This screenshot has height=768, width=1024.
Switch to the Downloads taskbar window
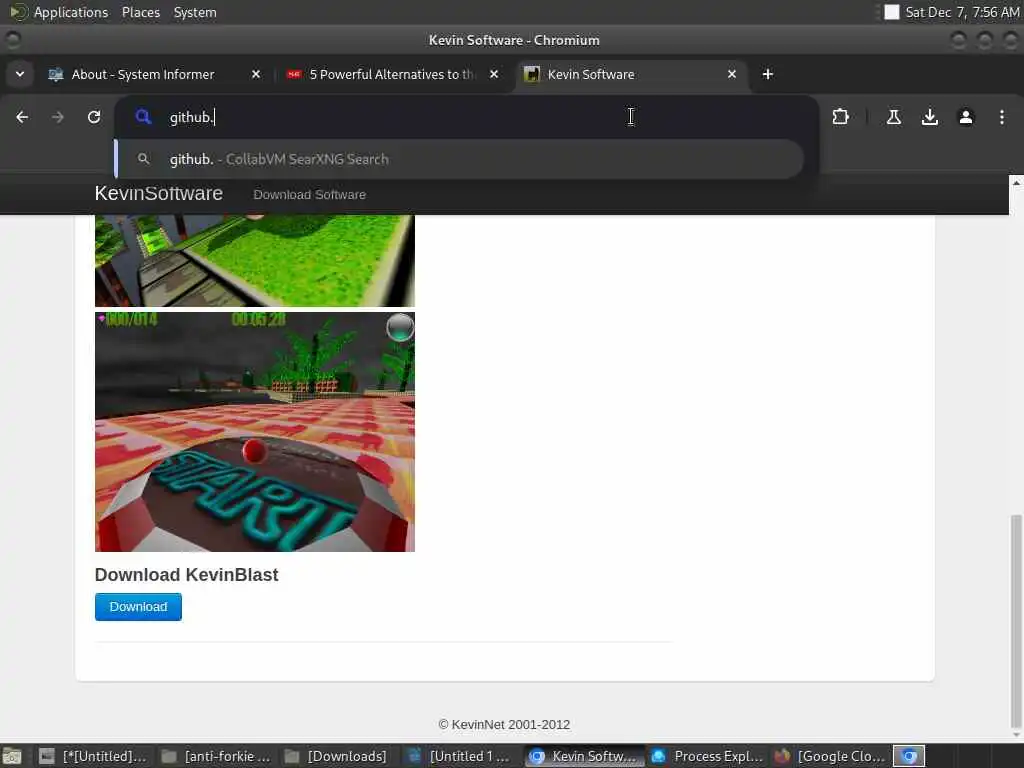[x=338, y=756]
